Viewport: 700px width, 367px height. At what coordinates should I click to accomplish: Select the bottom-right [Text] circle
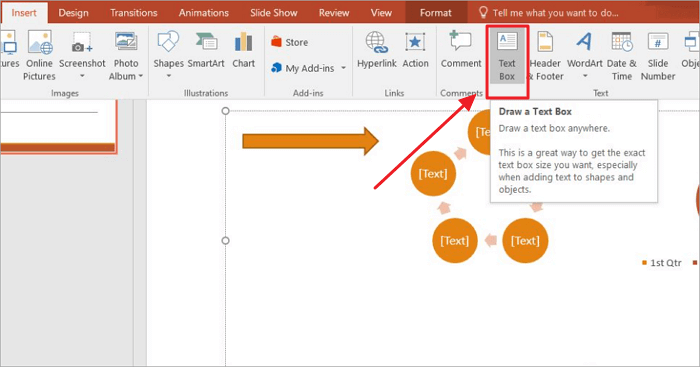coord(525,241)
